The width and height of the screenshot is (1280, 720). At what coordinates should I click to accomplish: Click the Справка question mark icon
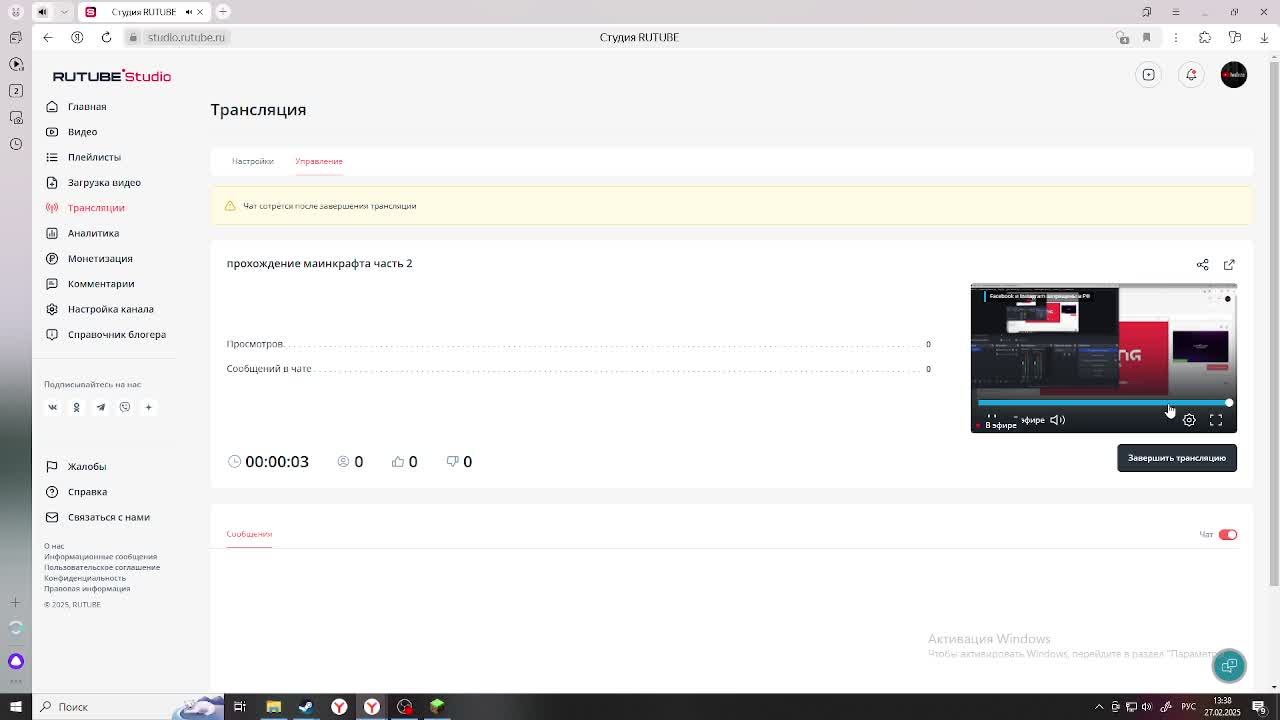52,492
